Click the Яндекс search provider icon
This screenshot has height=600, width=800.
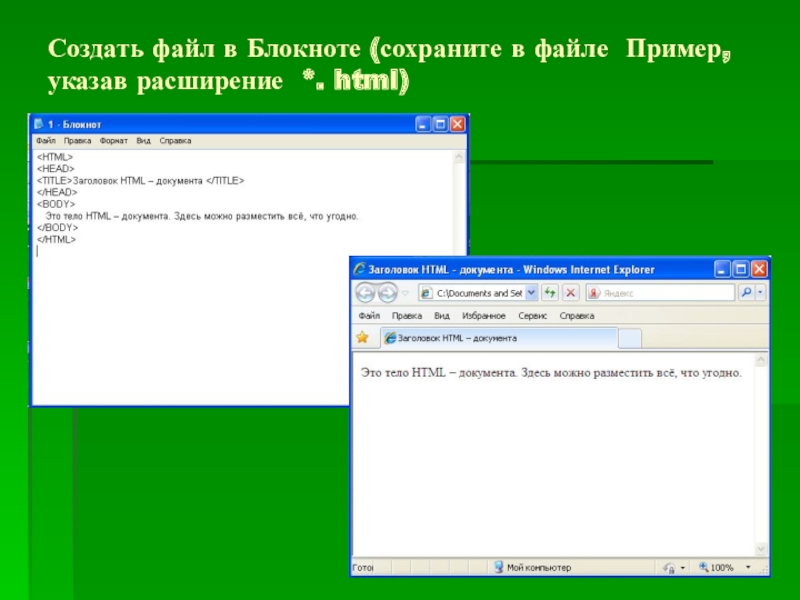click(593, 293)
